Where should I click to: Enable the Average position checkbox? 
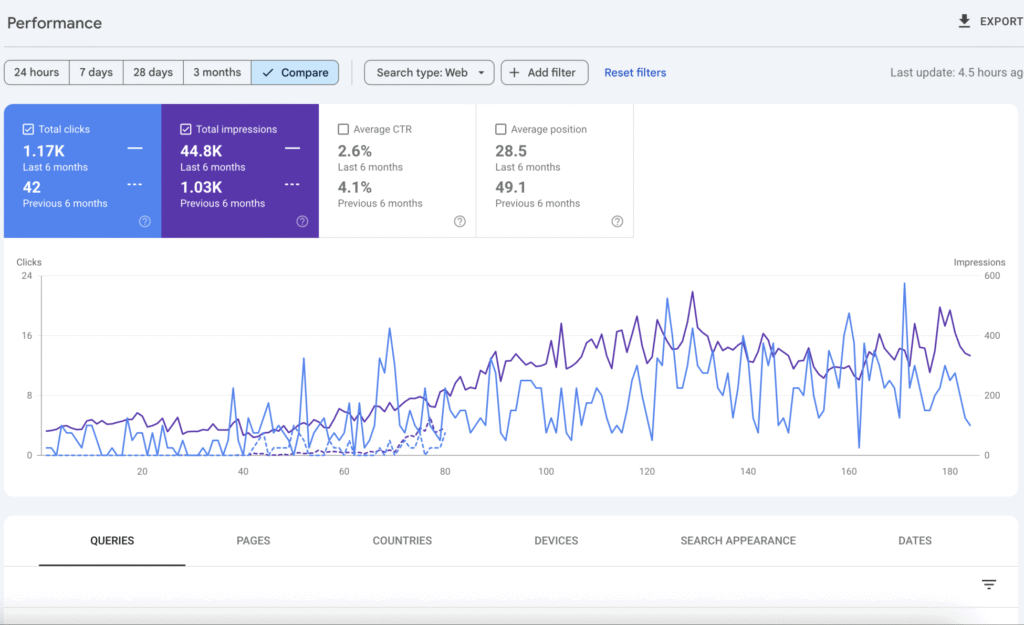pos(501,129)
